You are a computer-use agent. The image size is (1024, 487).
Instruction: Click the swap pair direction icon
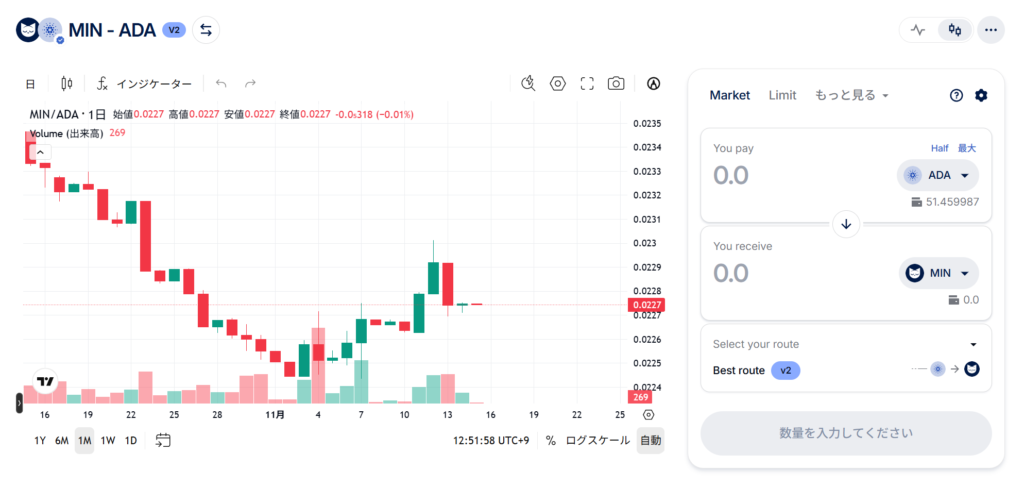[x=206, y=30]
